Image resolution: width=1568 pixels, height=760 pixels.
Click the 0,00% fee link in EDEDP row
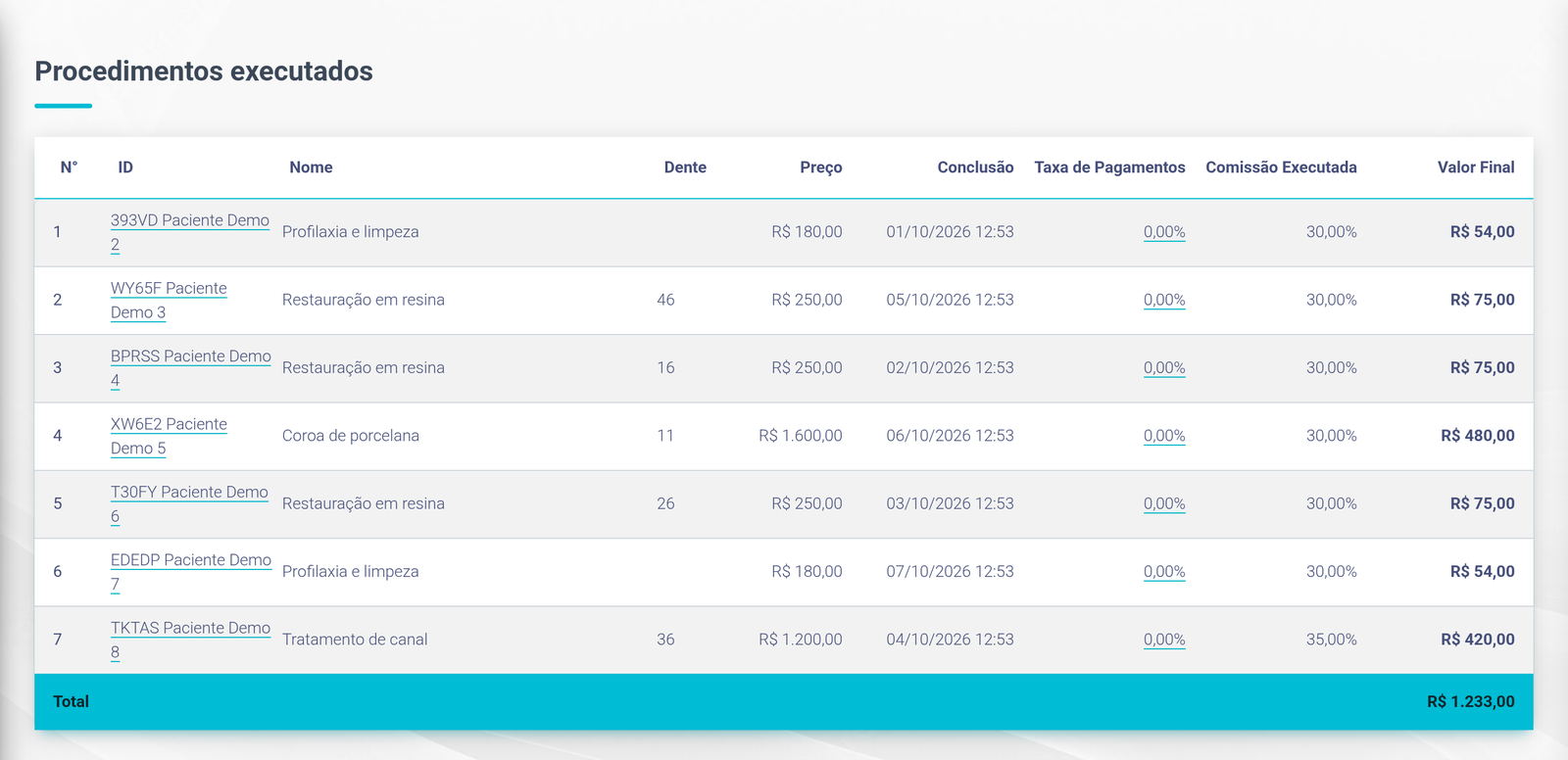pos(1164,572)
